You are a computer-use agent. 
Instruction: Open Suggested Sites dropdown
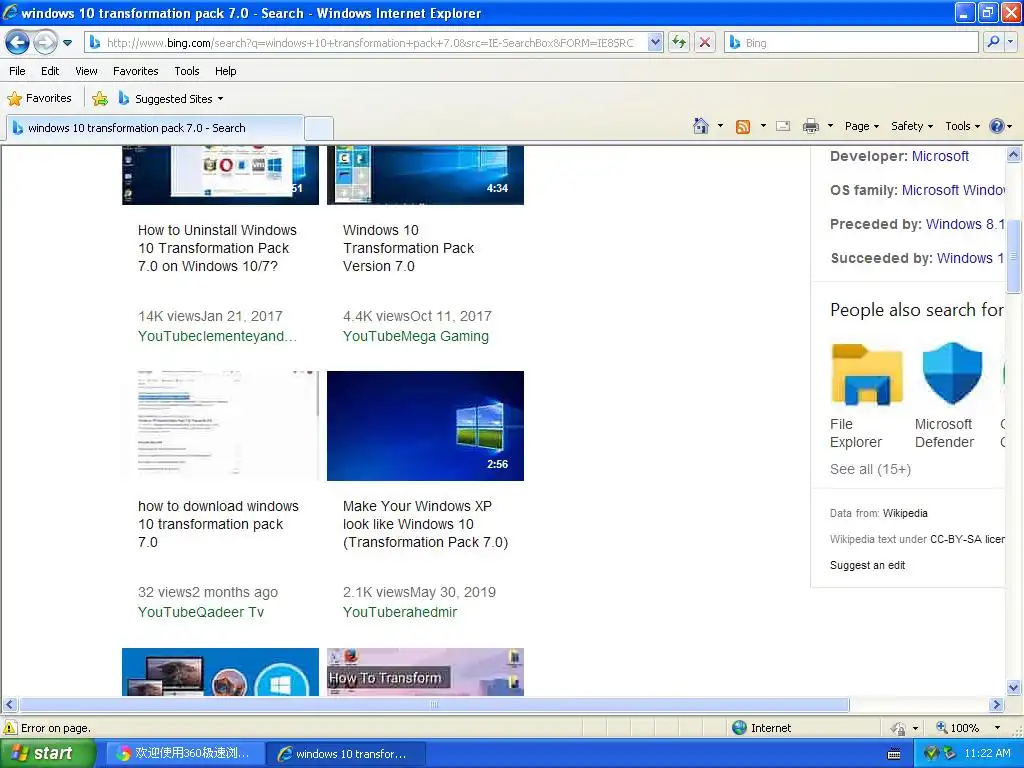click(x=171, y=99)
